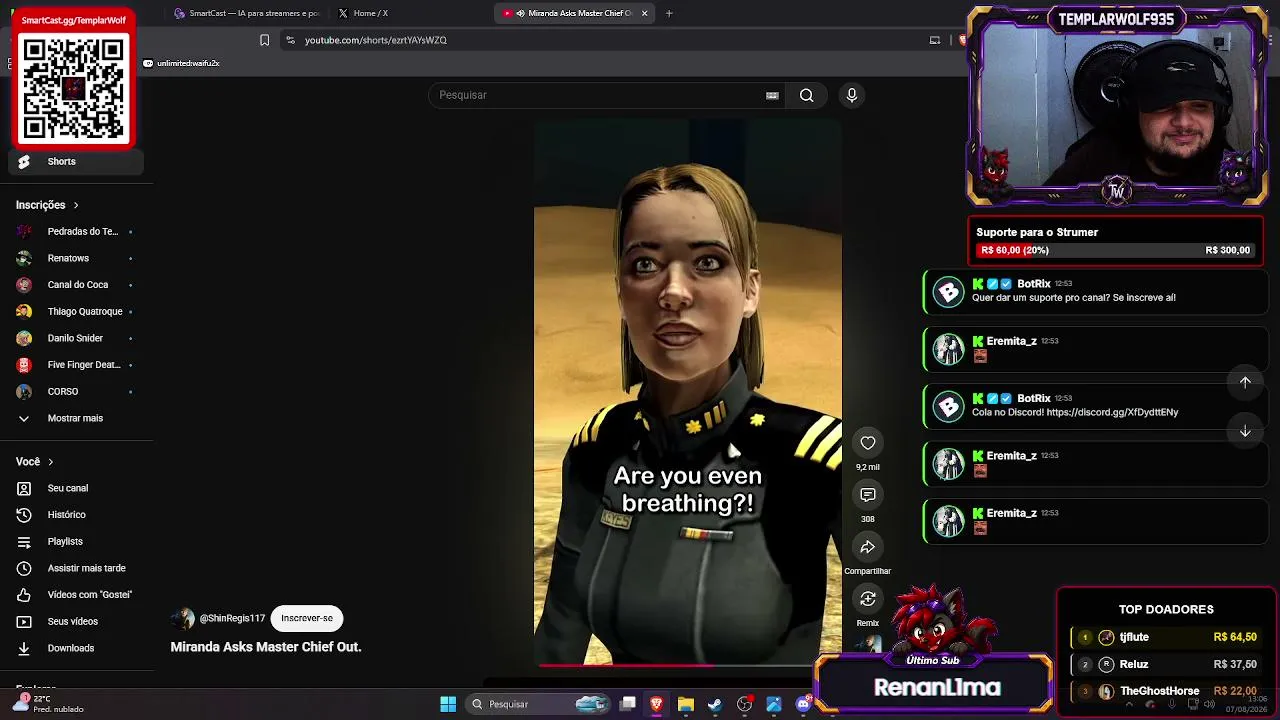Click the Discord invite link in chat

pos(1112,412)
